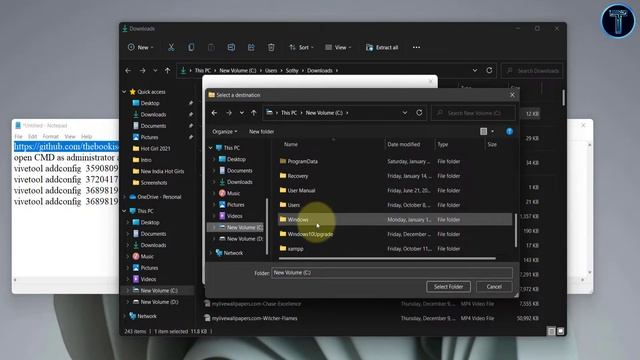Click Extract all button

click(x=382, y=47)
